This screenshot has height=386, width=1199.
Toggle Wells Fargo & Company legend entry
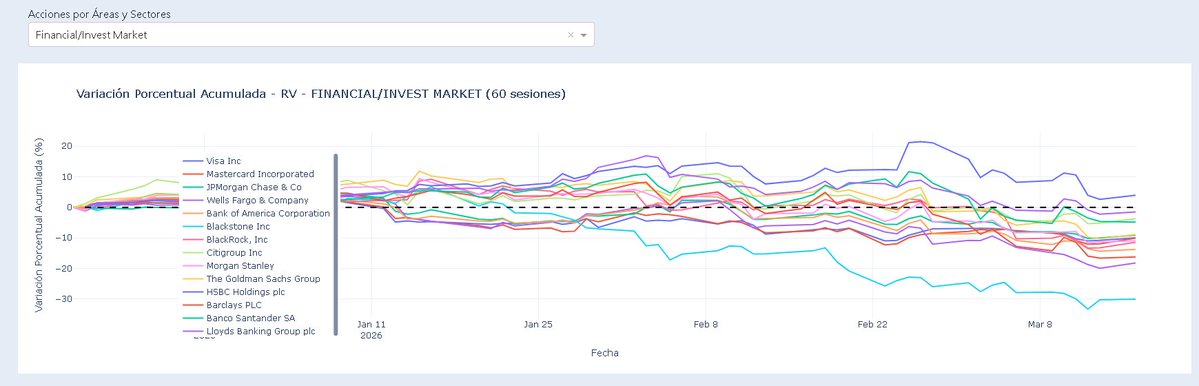tap(246, 200)
